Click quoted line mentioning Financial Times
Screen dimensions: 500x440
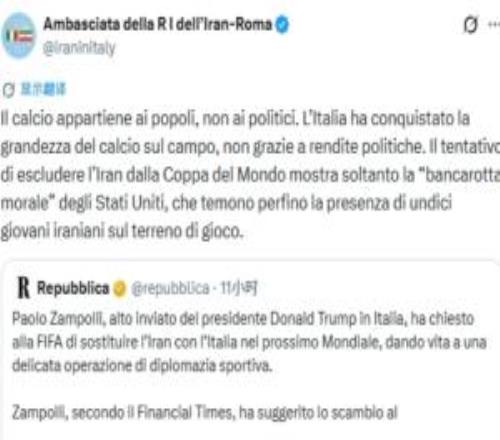pos(205,413)
